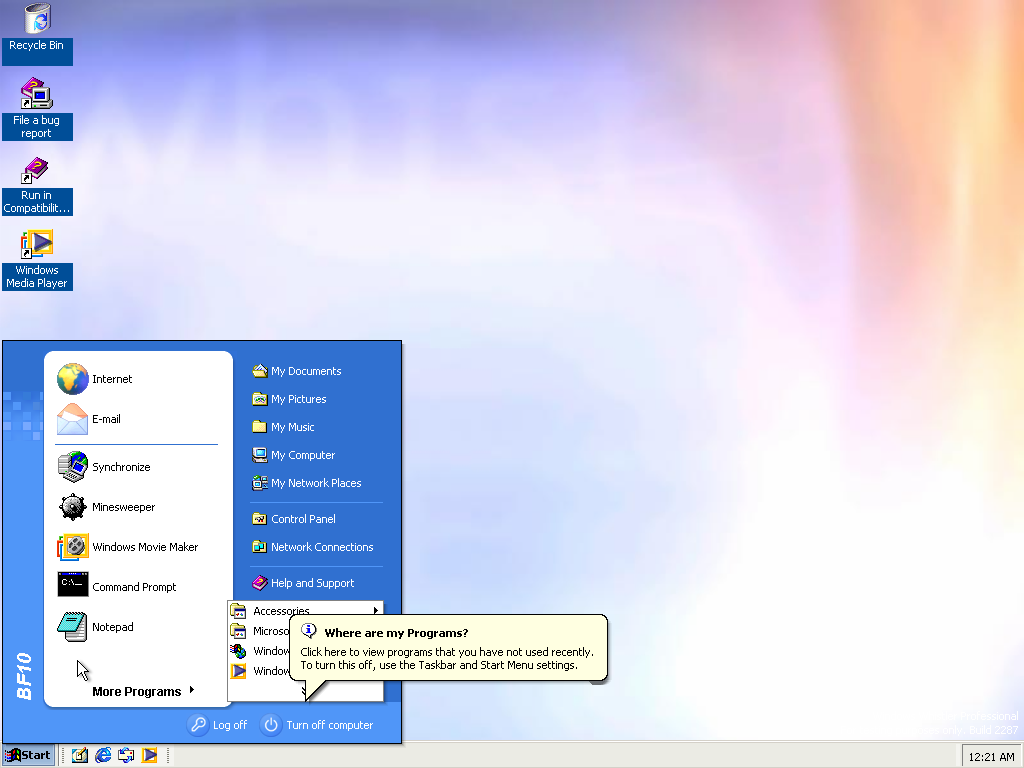
Task: Expand the Accessories submenu arrow
Action: point(376,611)
